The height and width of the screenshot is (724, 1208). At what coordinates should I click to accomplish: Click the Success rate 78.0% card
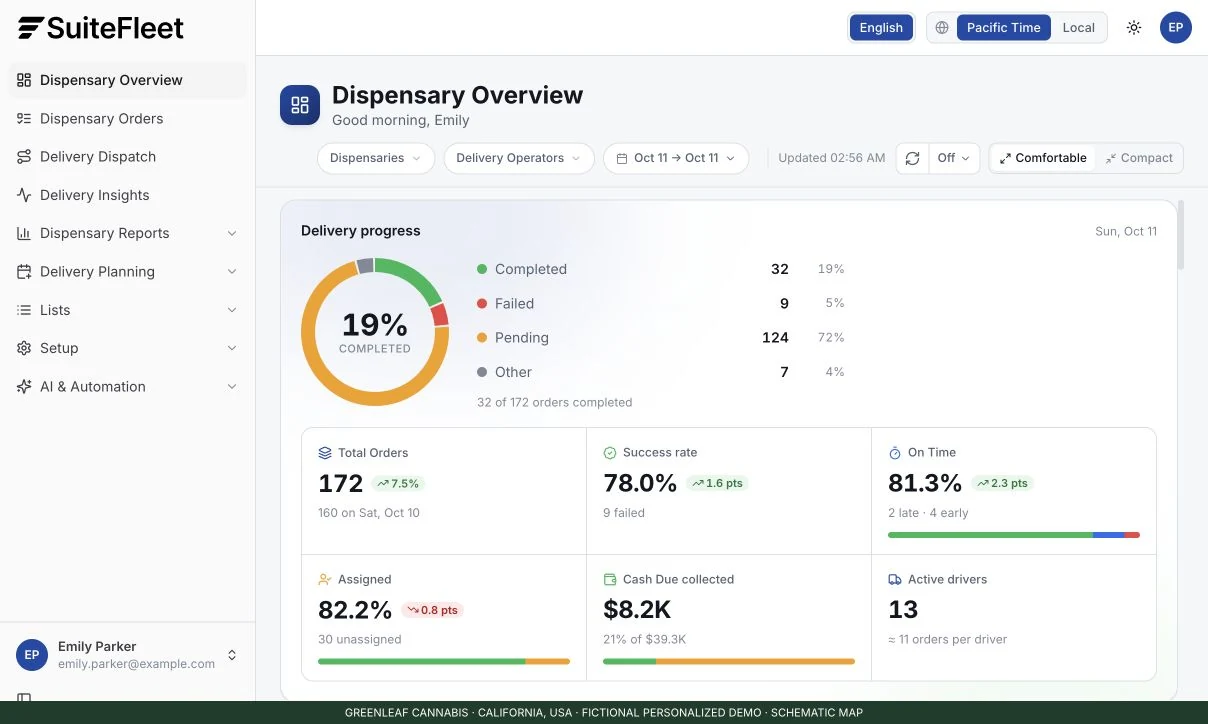coord(729,491)
